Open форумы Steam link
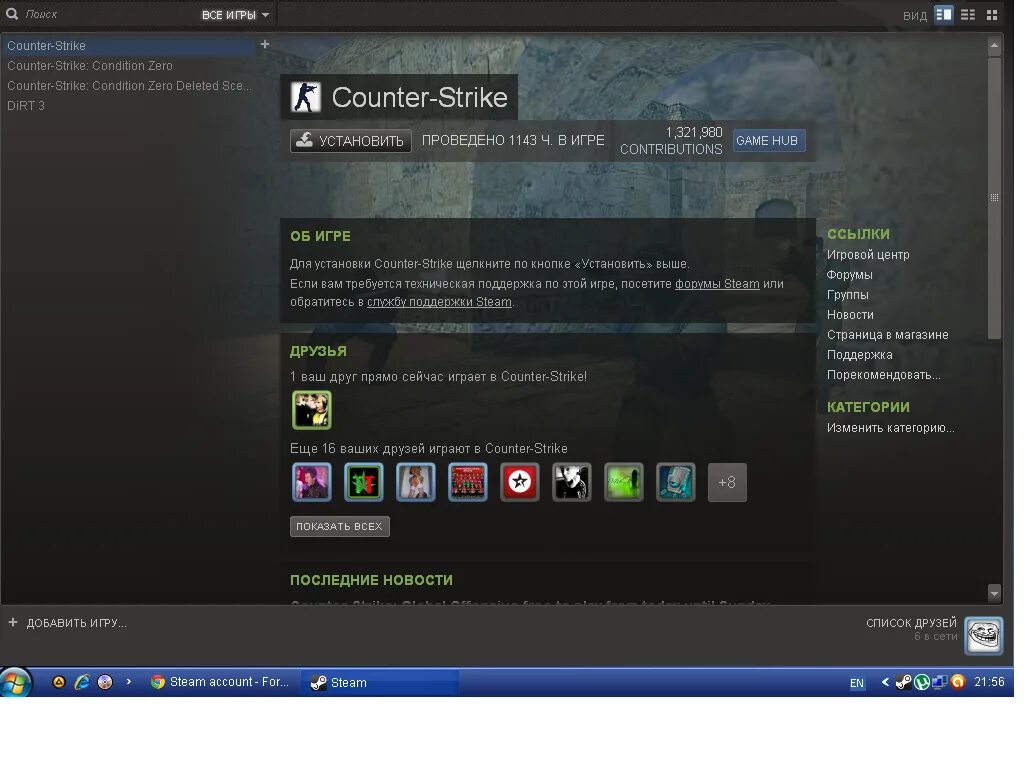This screenshot has height=768, width=1024. click(x=716, y=284)
